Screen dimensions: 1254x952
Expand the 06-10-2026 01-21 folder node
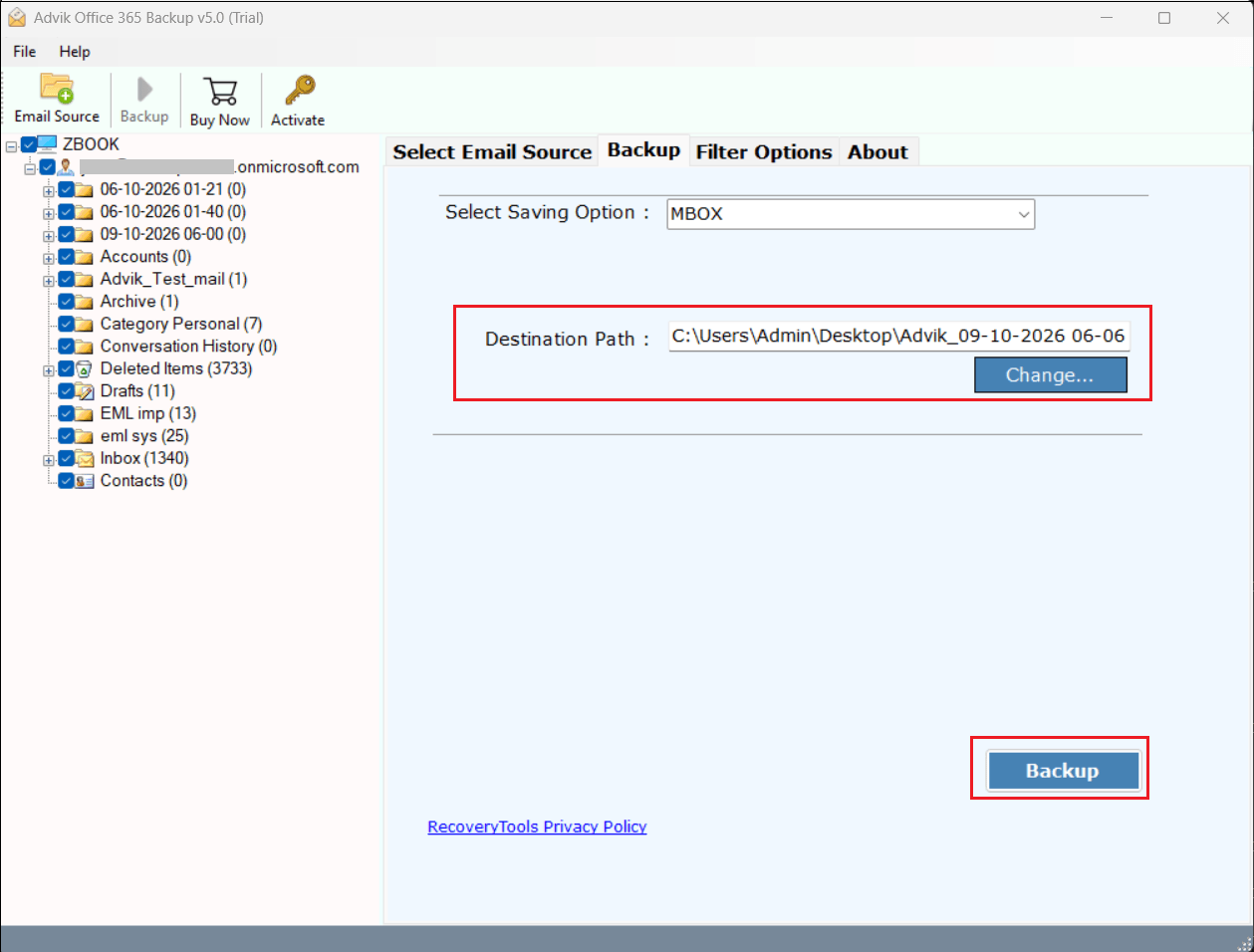click(48, 190)
